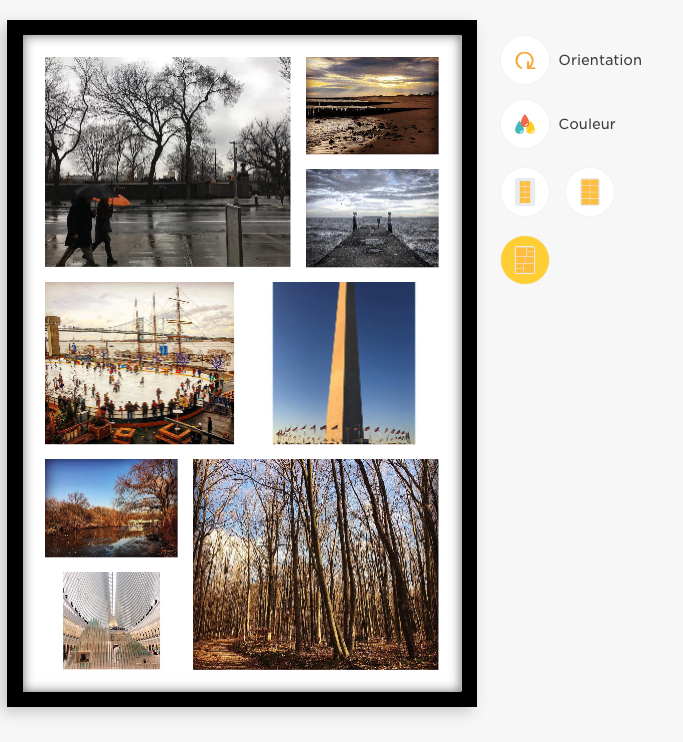Select the two-column grid layout icon
The width and height of the screenshot is (683, 742).
589,192
